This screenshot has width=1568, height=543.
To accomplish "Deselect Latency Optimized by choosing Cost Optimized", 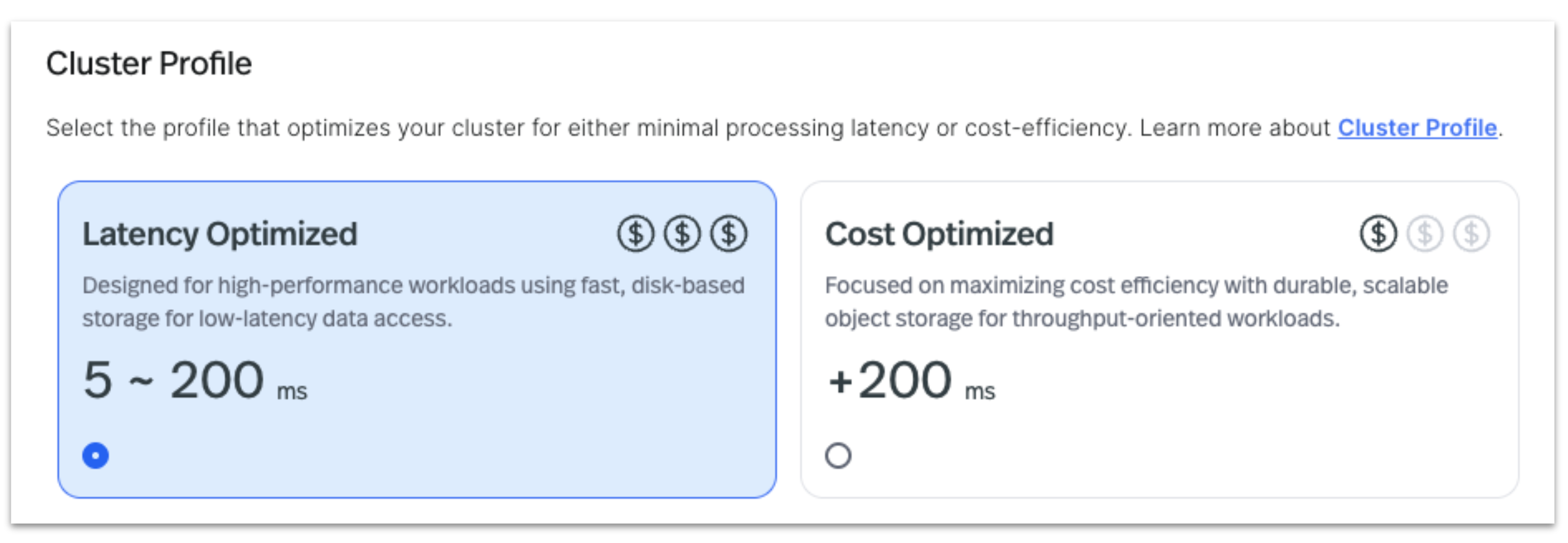I will (x=839, y=456).
